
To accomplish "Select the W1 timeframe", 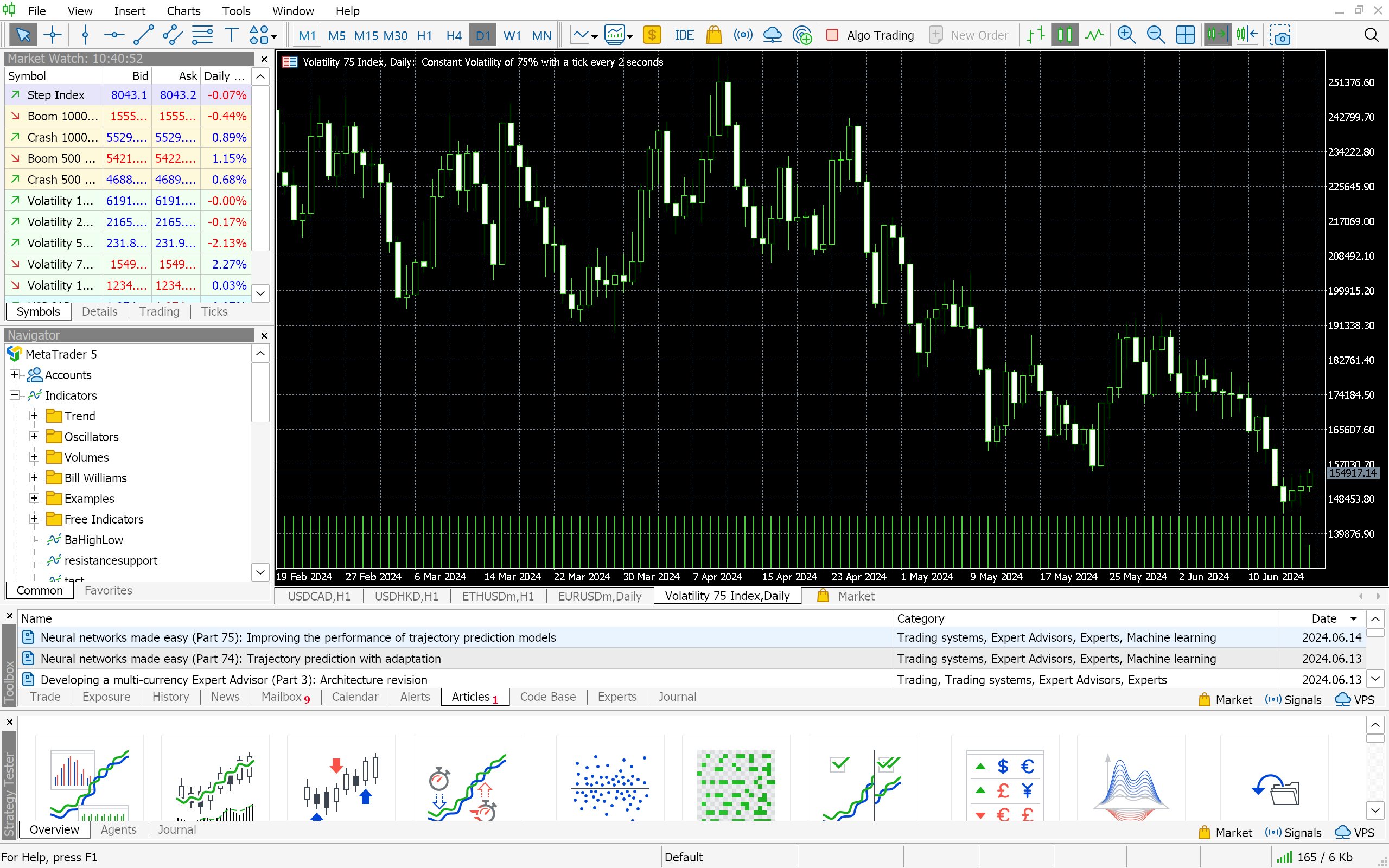I will 512,36.
